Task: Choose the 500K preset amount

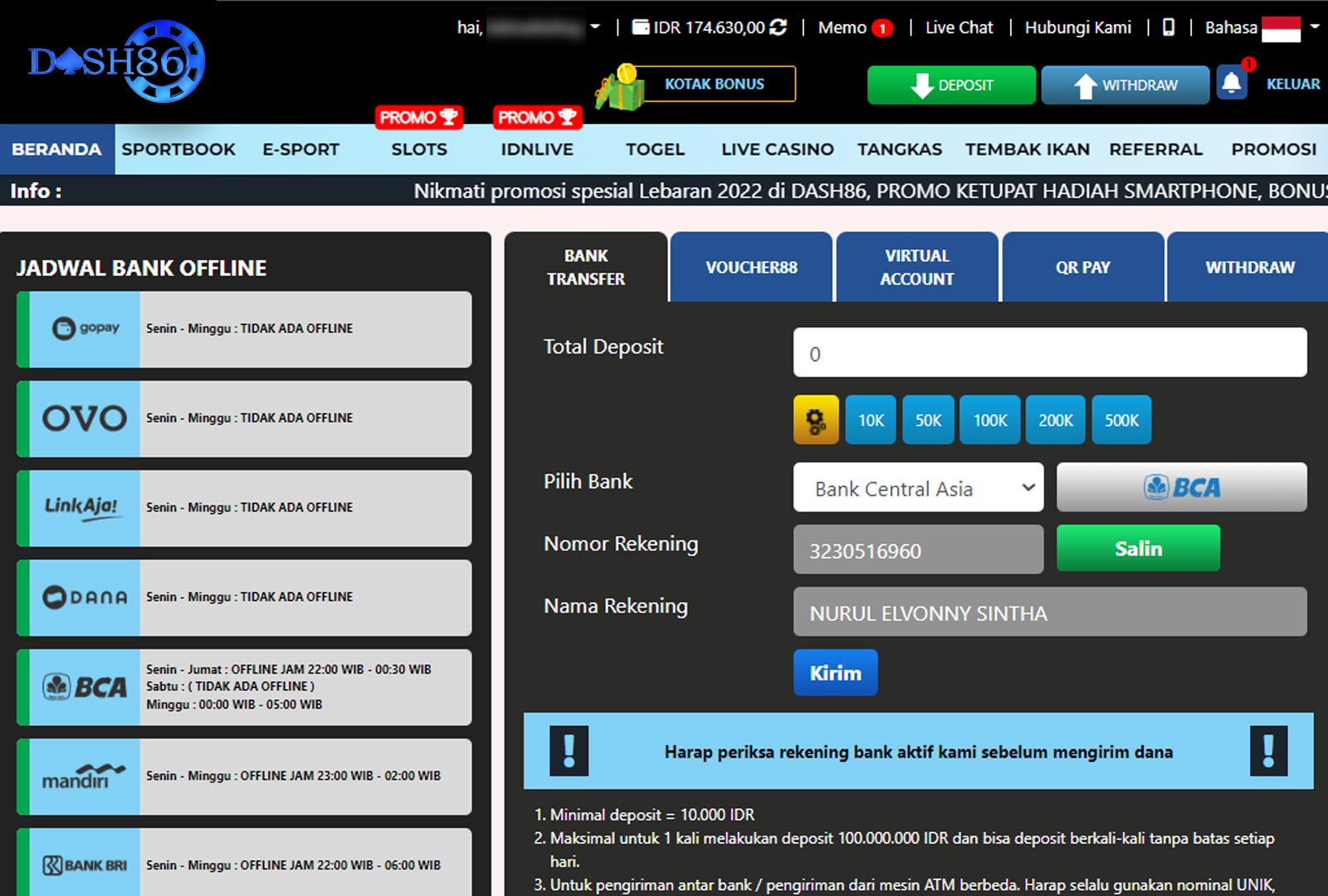Action: 1121,420
